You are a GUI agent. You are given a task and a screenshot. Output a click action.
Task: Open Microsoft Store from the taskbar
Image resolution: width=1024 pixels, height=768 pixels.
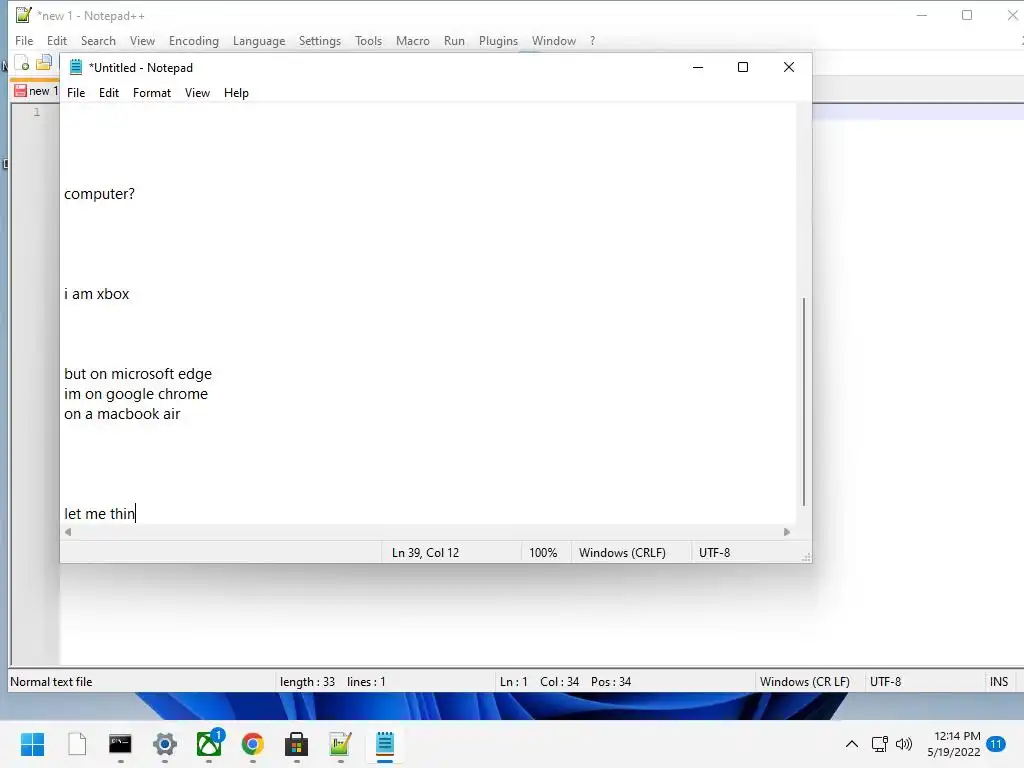pyautogui.click(x=296, y=744)
